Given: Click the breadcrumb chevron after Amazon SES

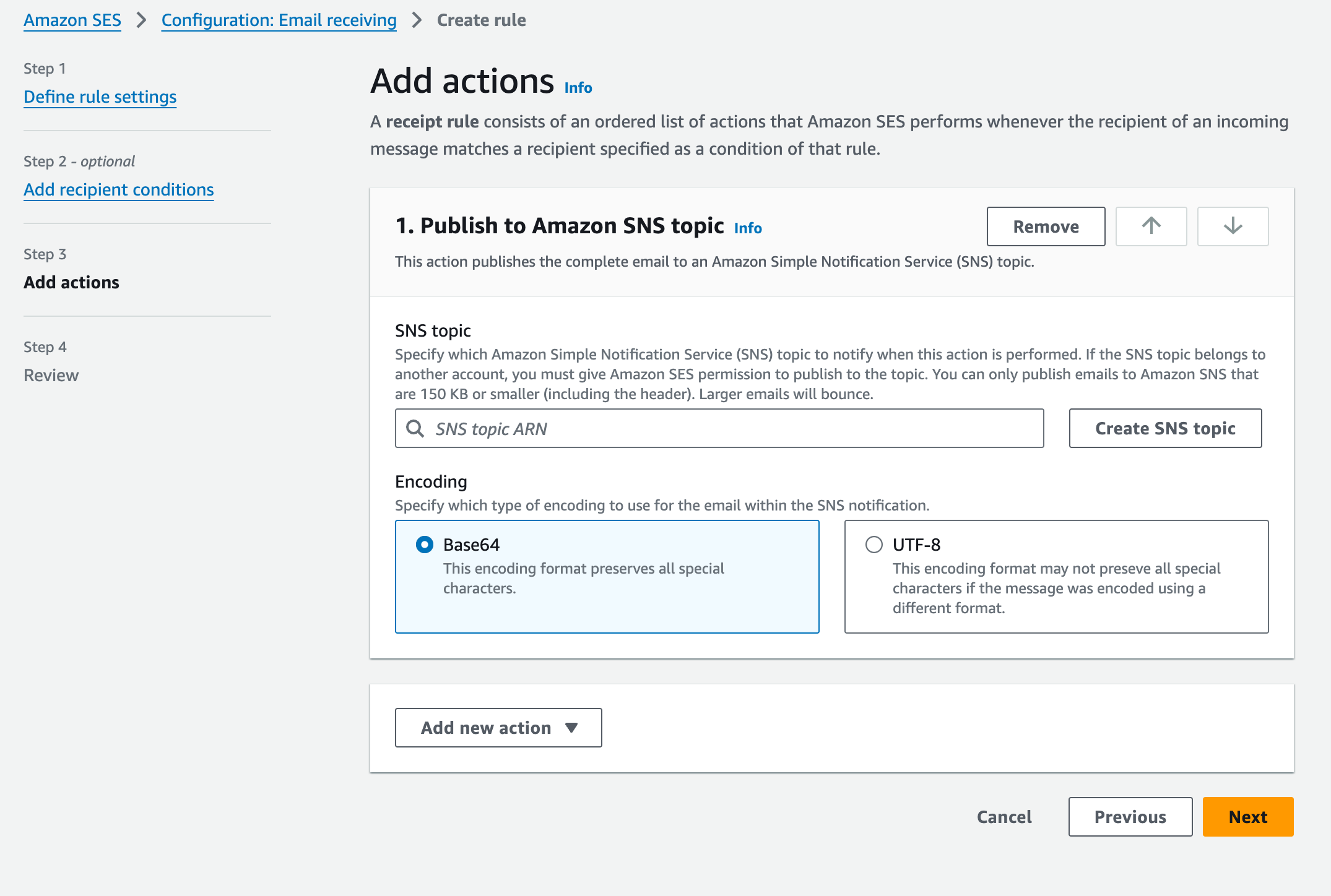Looking at the screenshot, I should 141,20.
